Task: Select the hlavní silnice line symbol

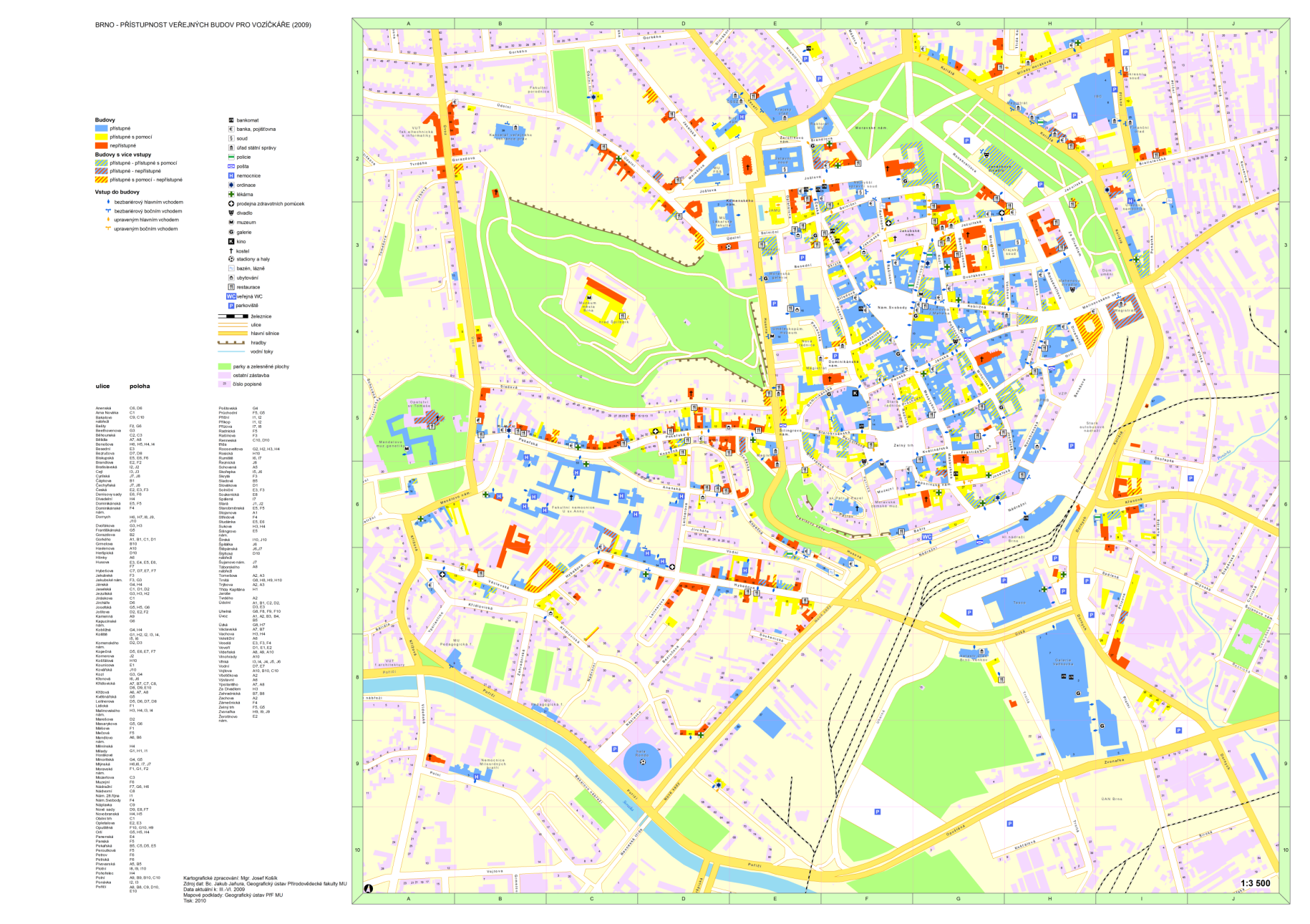Action: click(233, 333)
